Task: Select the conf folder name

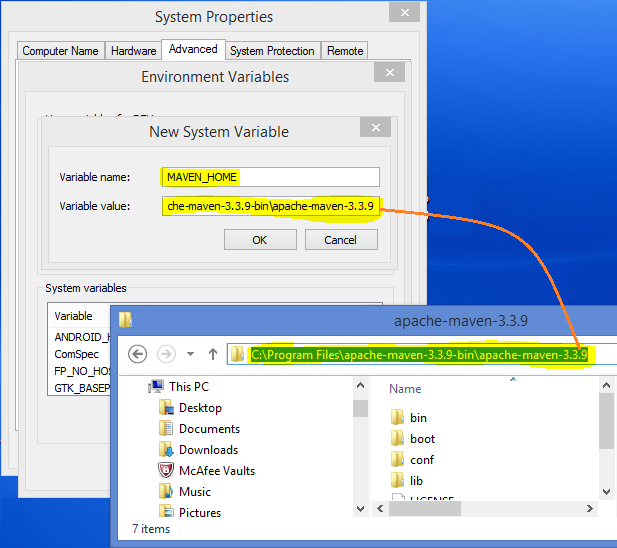Action: pos(421,459)
